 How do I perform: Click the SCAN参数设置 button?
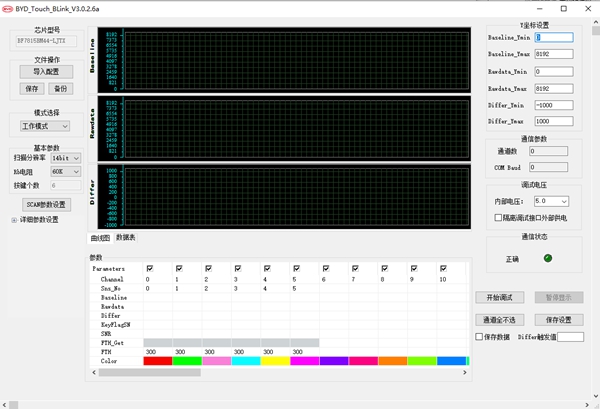pos(46,204)
